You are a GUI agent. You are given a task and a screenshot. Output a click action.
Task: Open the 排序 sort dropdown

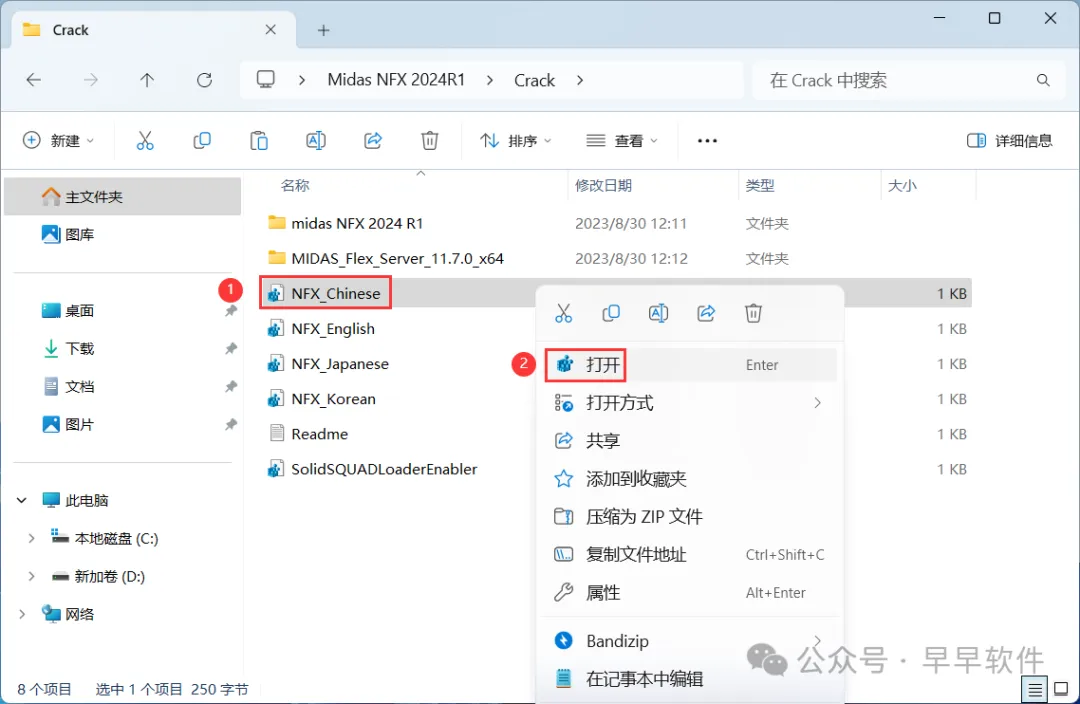coord(516,141)
